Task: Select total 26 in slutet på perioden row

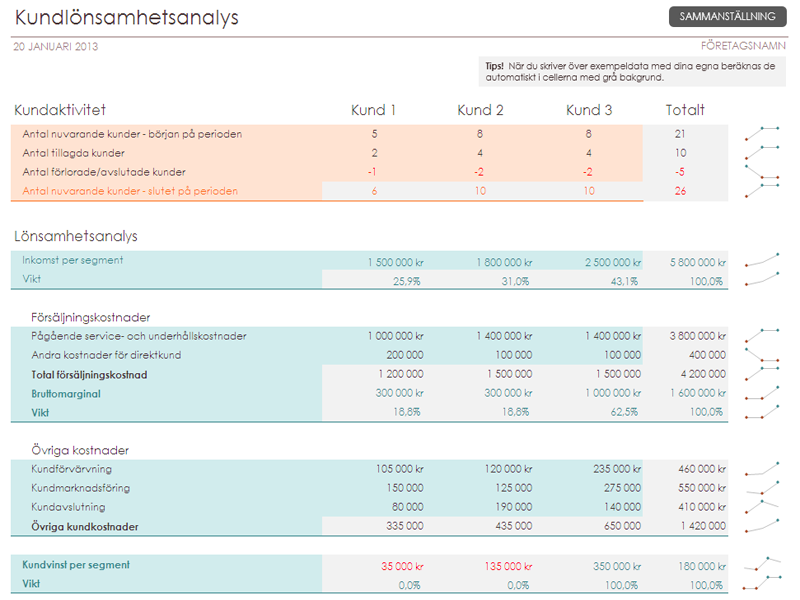Action: [680, 191]
